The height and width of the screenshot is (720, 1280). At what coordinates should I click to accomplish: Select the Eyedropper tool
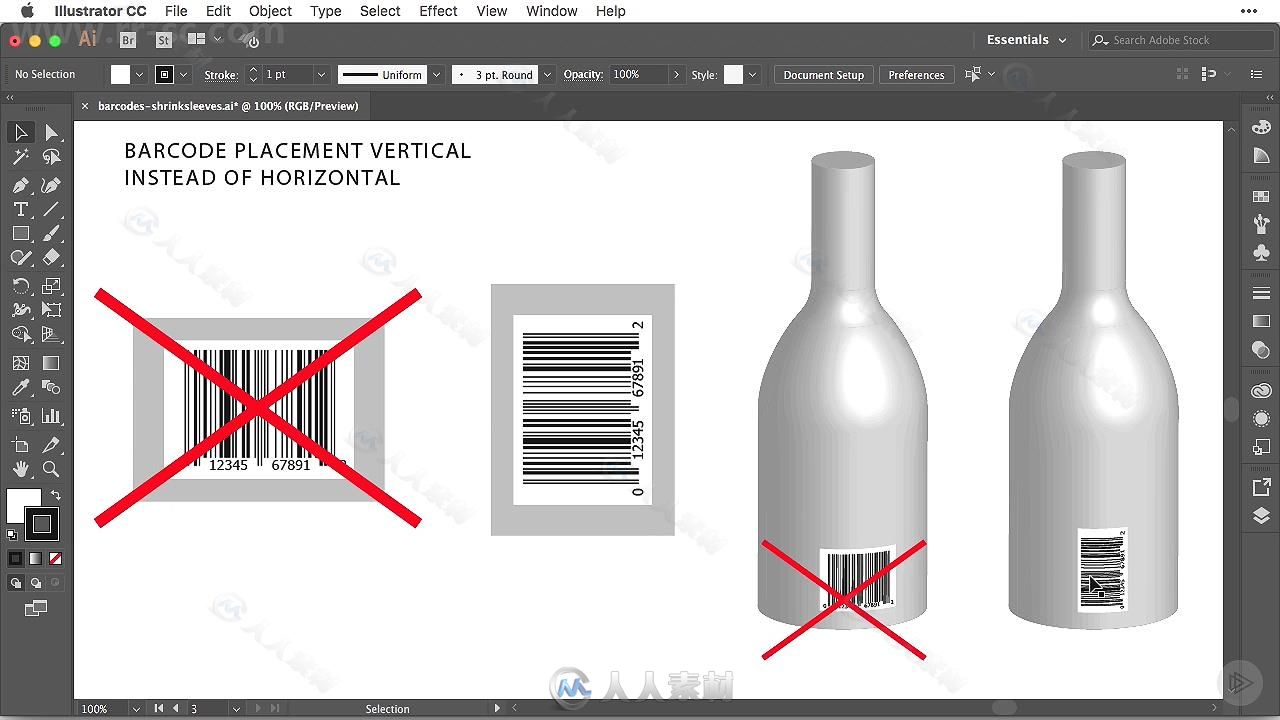pyautogui.click(x=20, y=387)
